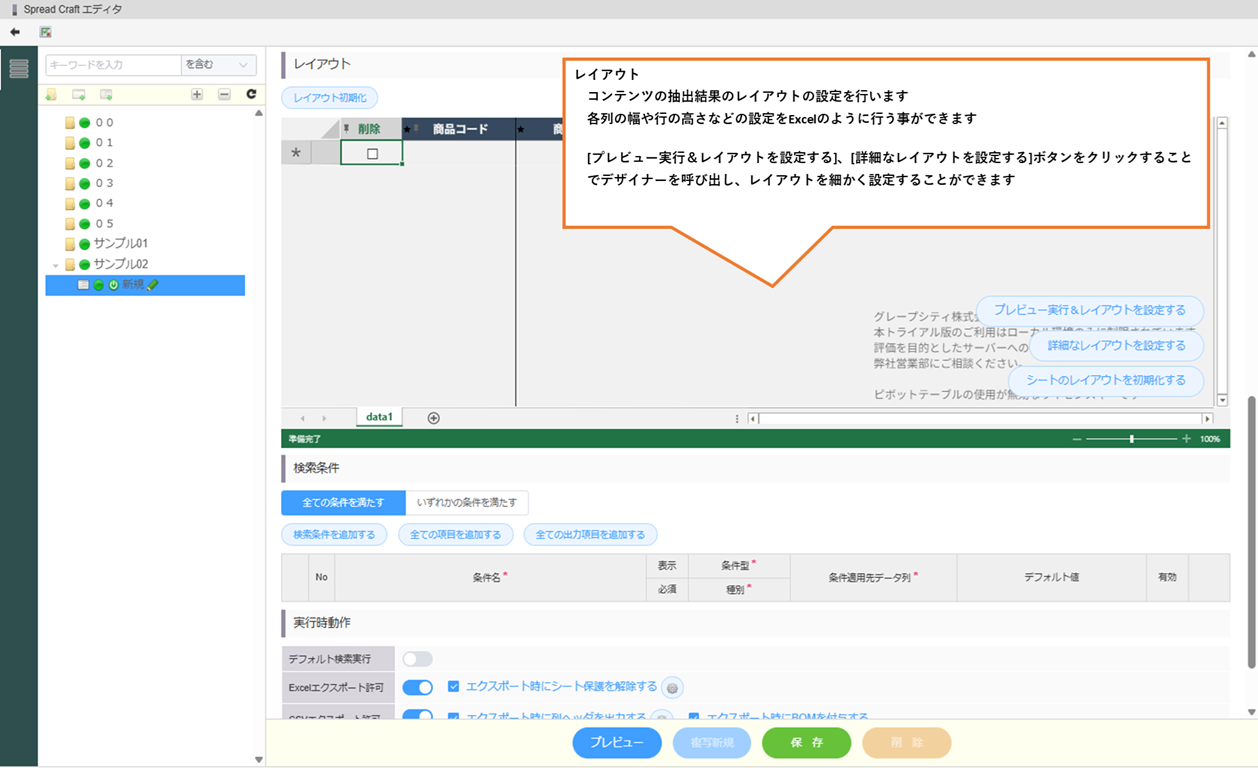
Task: Uncheck エクスポート時にシート保護を解除する checkbox
Action: (x=454, y=687)
